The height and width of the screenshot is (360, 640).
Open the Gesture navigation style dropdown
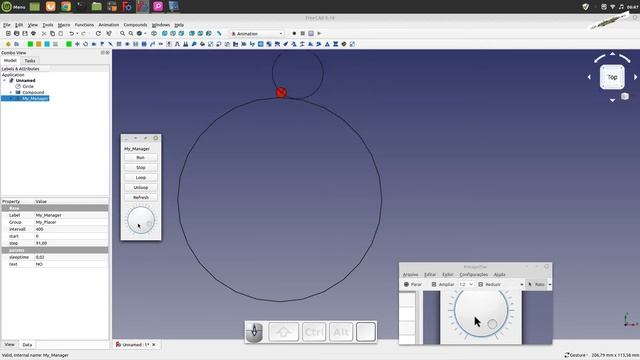576,356
